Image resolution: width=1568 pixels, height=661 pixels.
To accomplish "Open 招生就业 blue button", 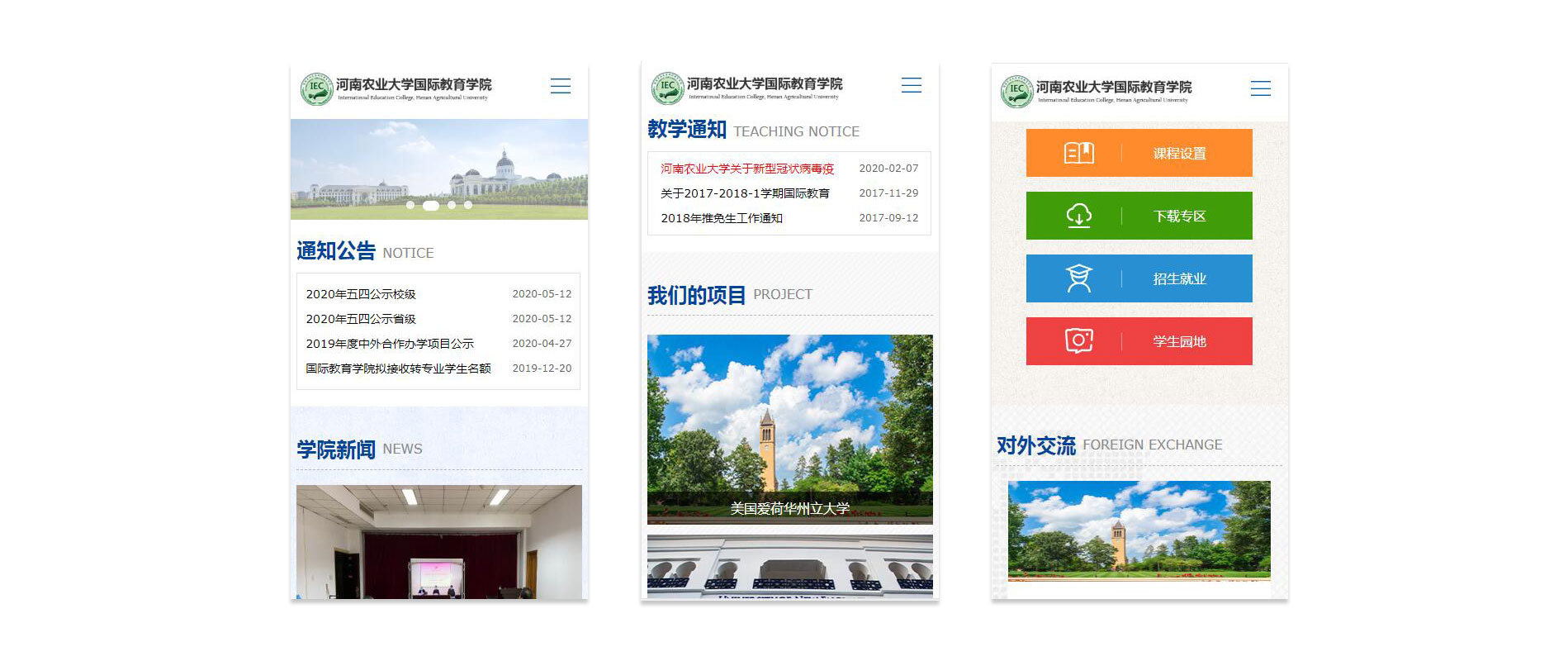I will (x=1139, y=278).
